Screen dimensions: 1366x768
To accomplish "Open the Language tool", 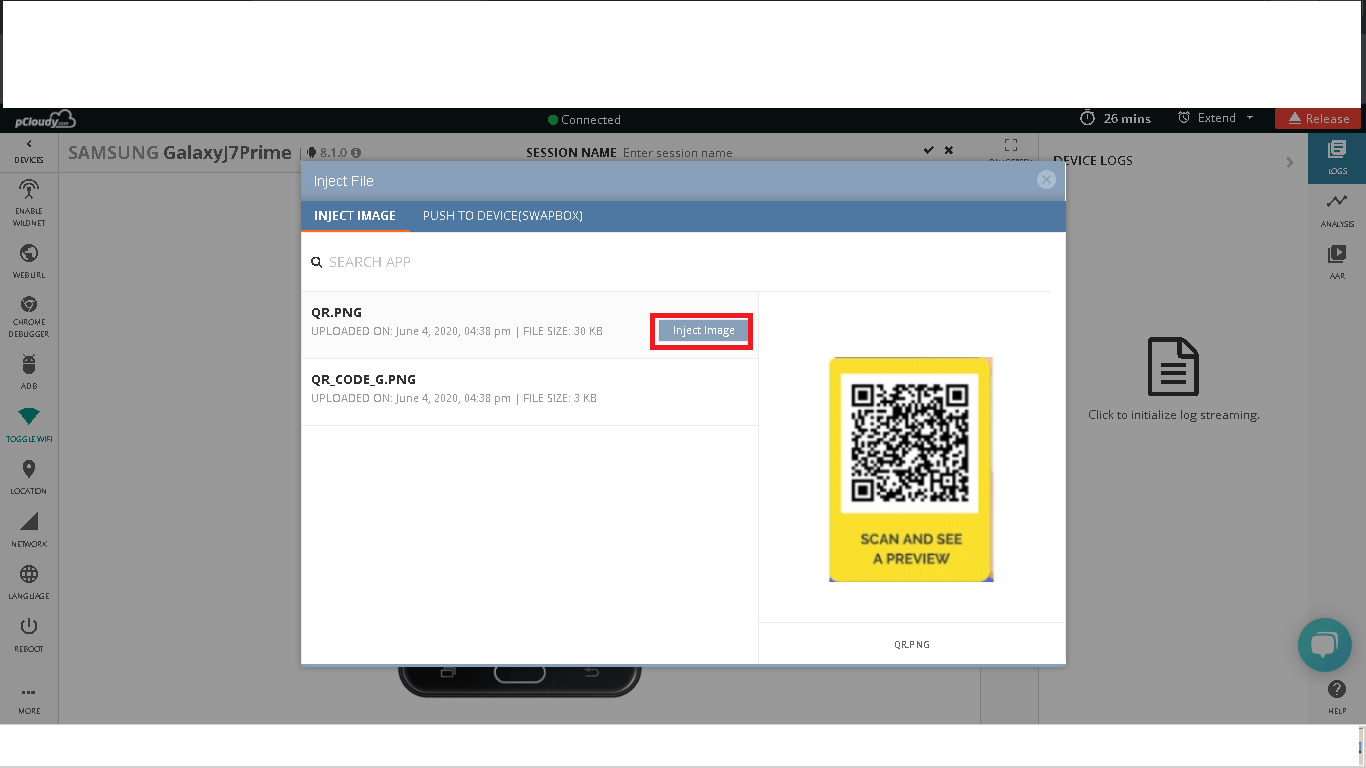I will (29, 582).
